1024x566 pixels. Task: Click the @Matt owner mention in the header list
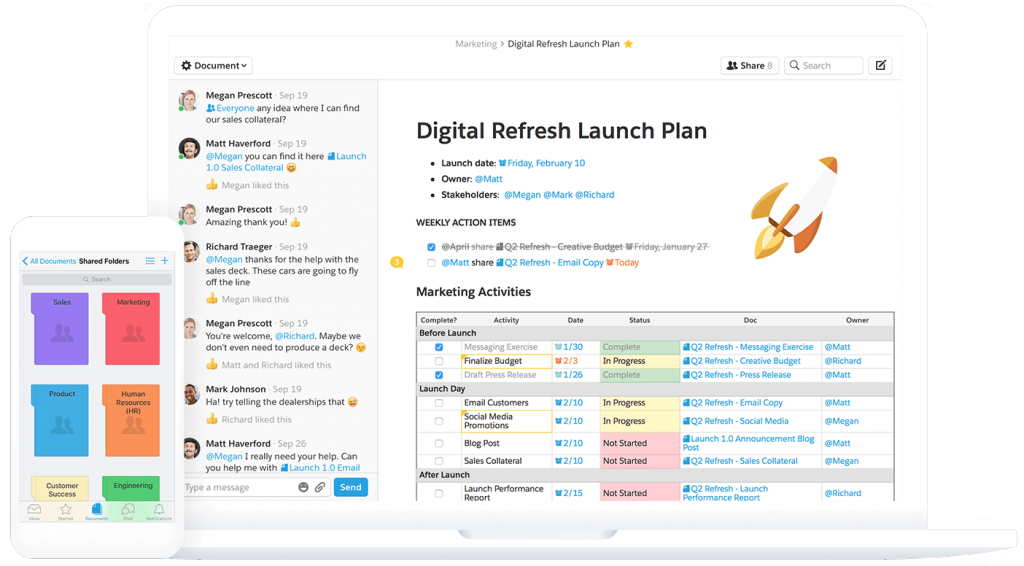488,179
